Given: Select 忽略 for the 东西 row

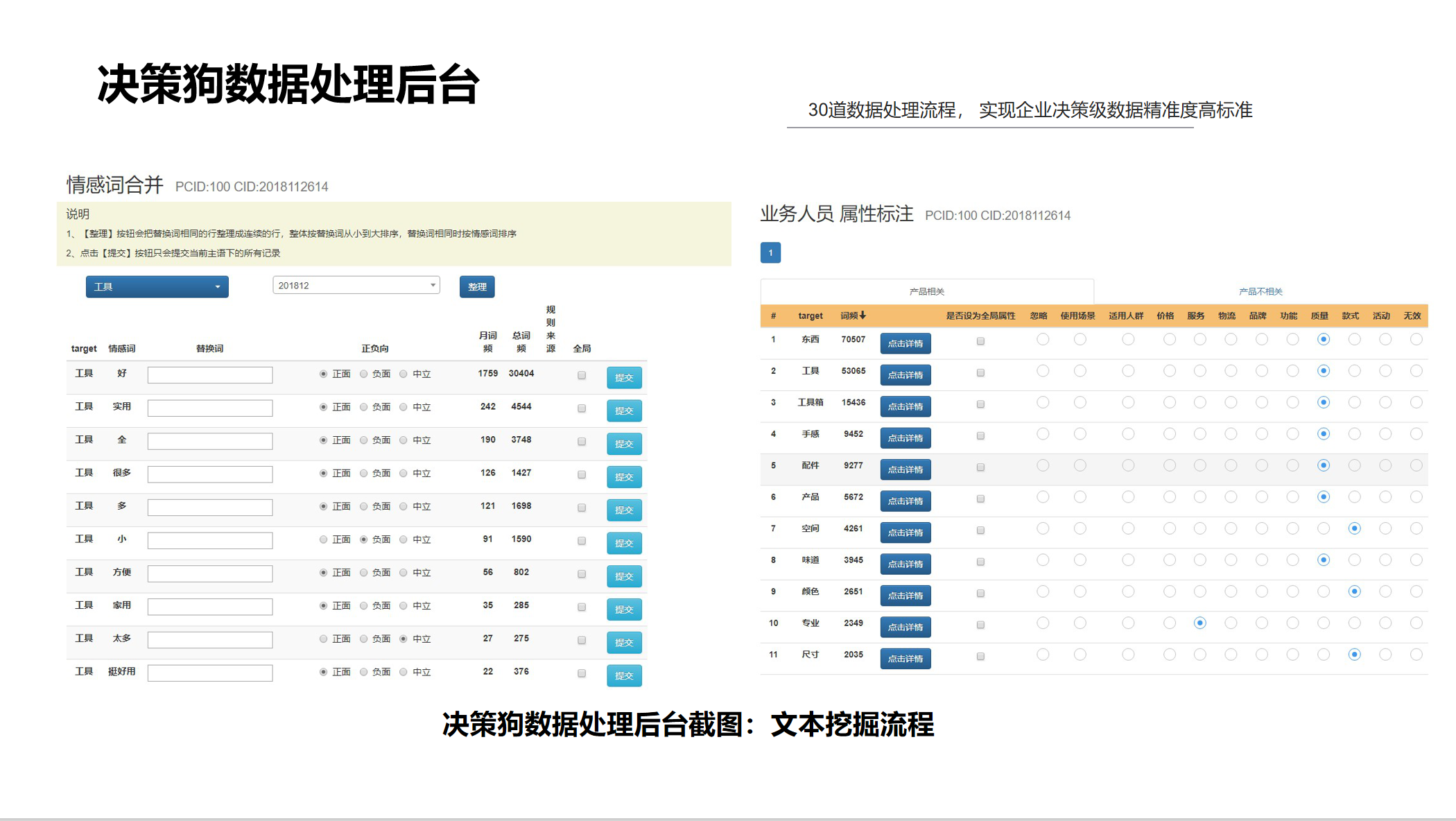Looking at the screenshot, I should (1043, 339).
